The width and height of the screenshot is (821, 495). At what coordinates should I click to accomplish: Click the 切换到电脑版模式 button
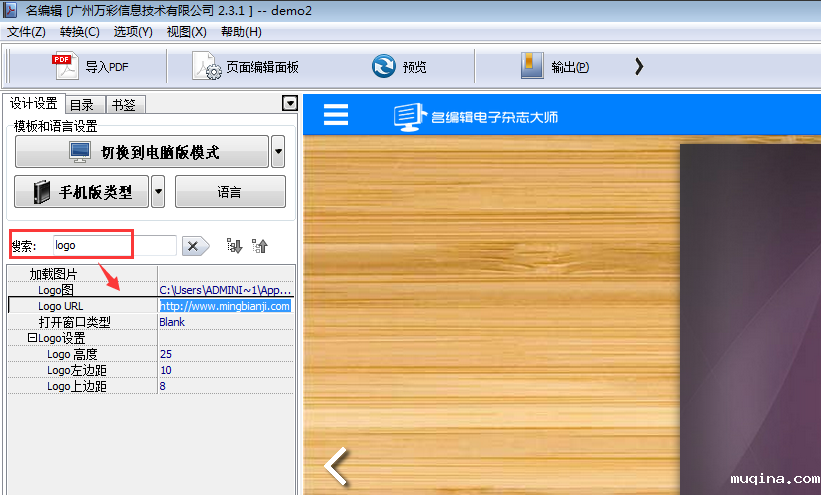pos(142,153)
